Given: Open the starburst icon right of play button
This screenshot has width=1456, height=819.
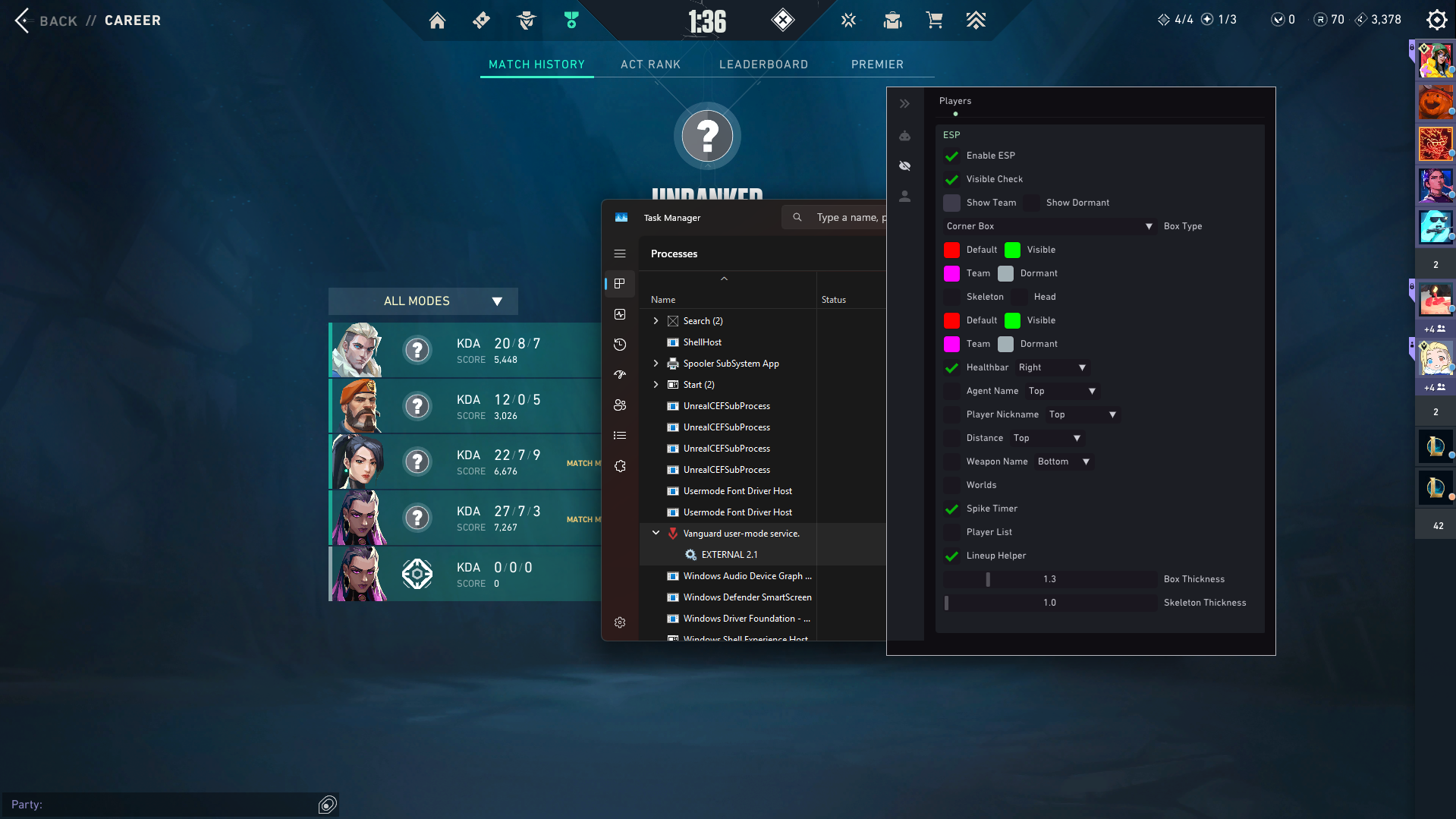Looking at the screenshot, I should coord(848,20).
